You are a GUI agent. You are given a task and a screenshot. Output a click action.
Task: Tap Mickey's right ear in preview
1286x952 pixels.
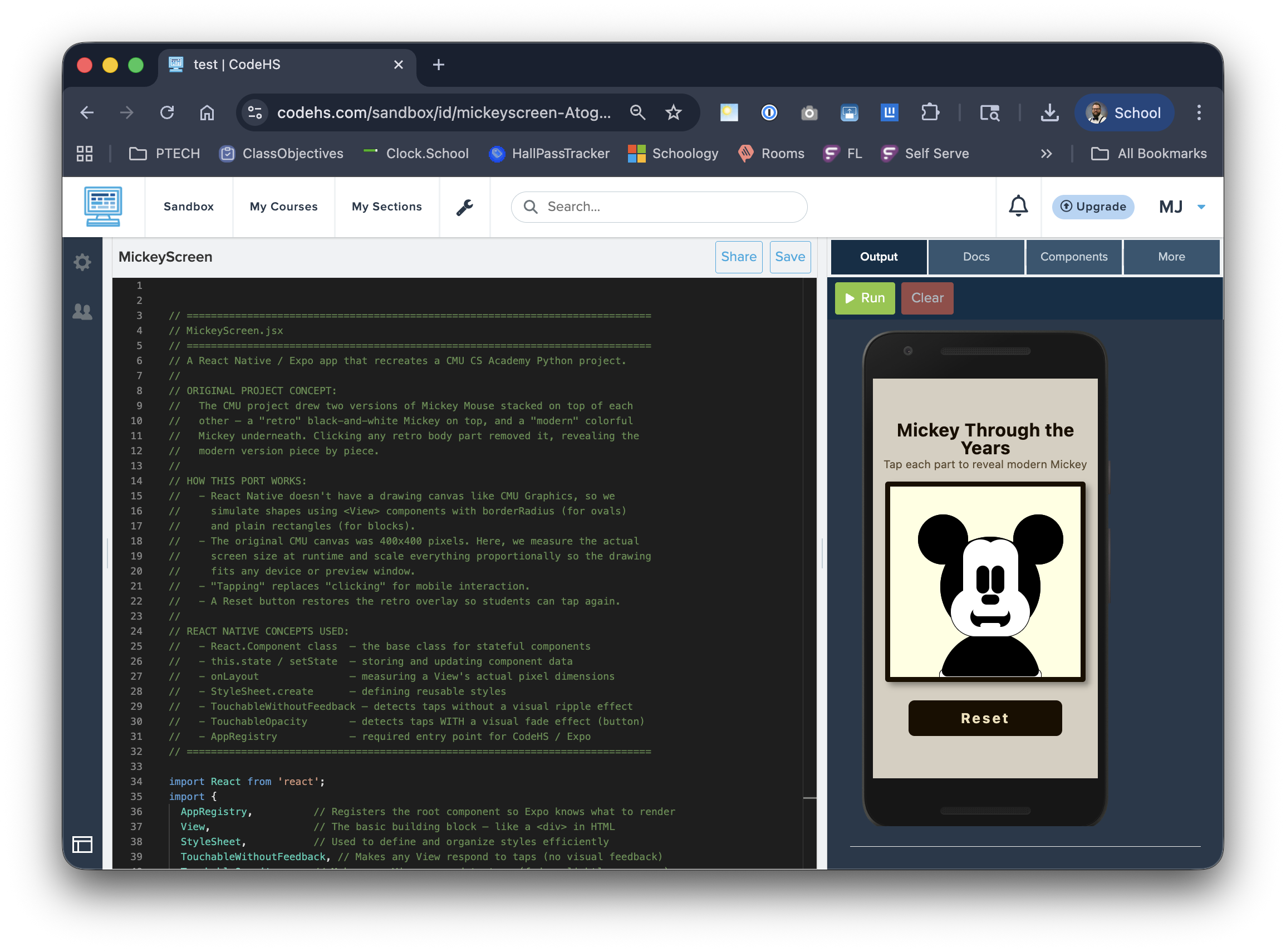point(1038,539)
